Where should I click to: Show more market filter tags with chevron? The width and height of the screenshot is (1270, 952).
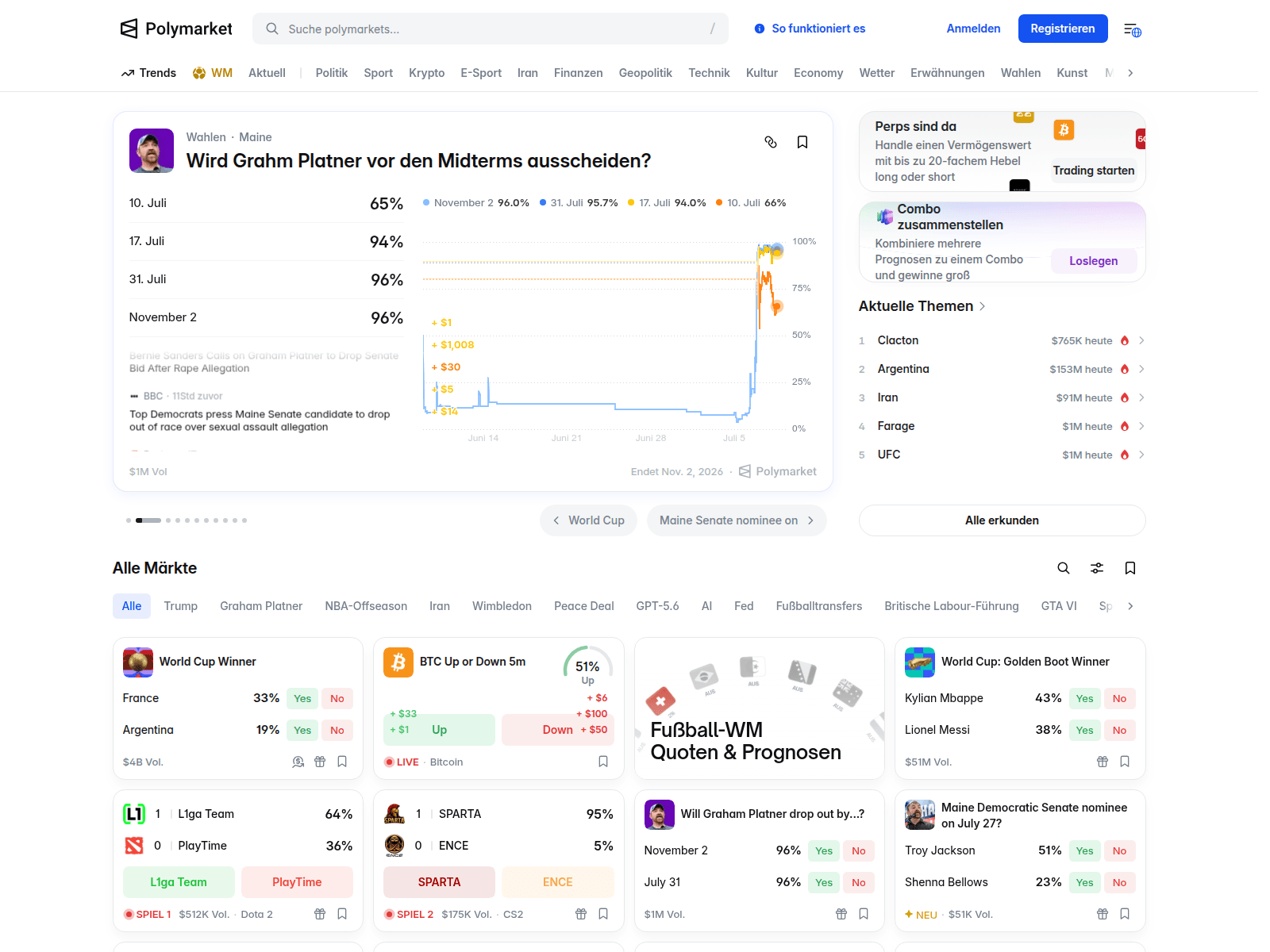1130,606
